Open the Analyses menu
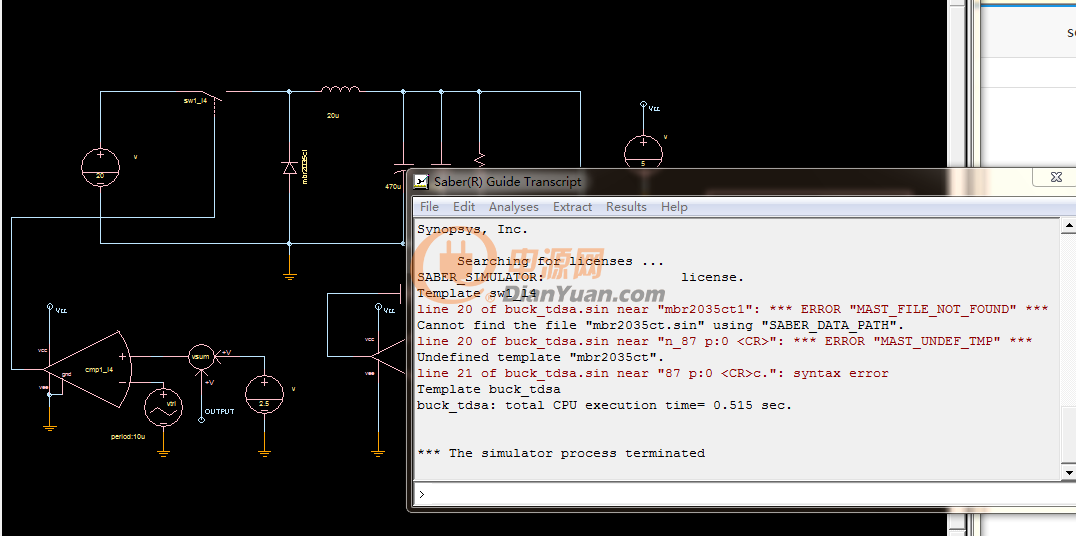 513,207
